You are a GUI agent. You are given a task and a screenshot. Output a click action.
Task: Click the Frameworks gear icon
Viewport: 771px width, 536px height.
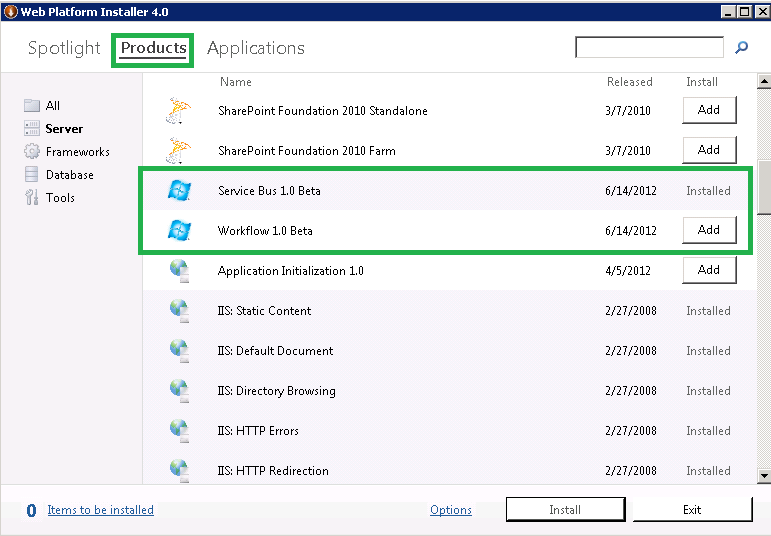pyautogui.click(x=32, y=151)
